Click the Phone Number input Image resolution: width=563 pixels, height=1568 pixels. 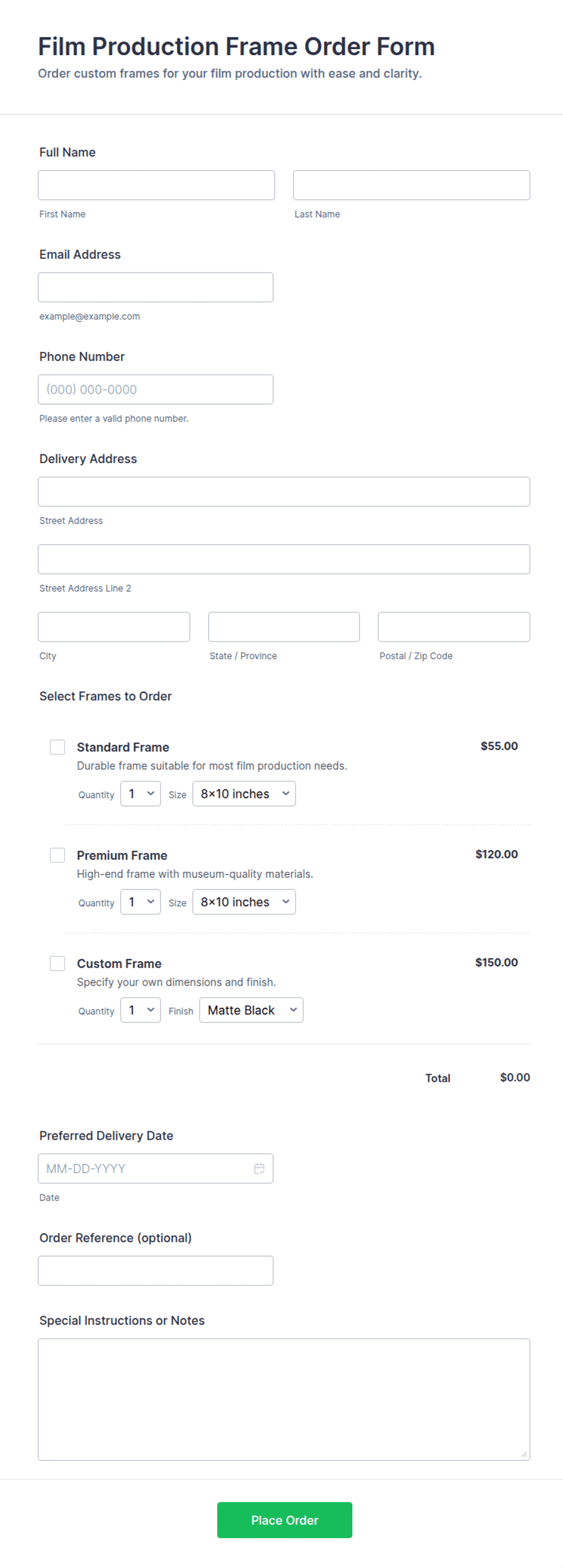click(x=156, y=390)
